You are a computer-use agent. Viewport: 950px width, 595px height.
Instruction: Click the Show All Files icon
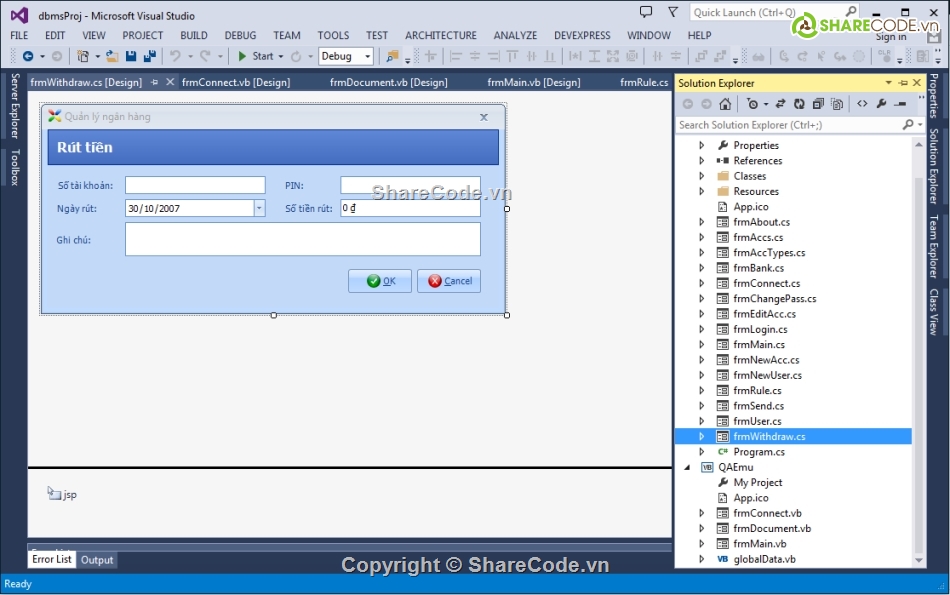(837, 104)
